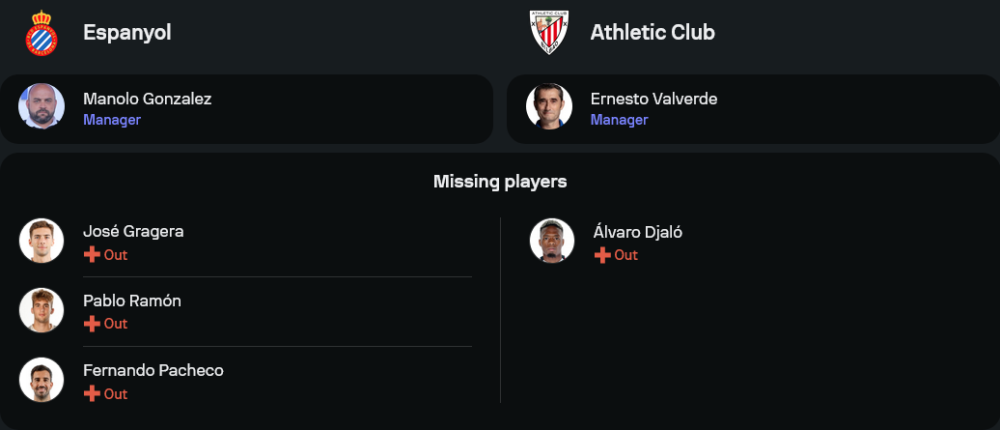Click the injury cross icon under José Gragera

pos(92,255)
